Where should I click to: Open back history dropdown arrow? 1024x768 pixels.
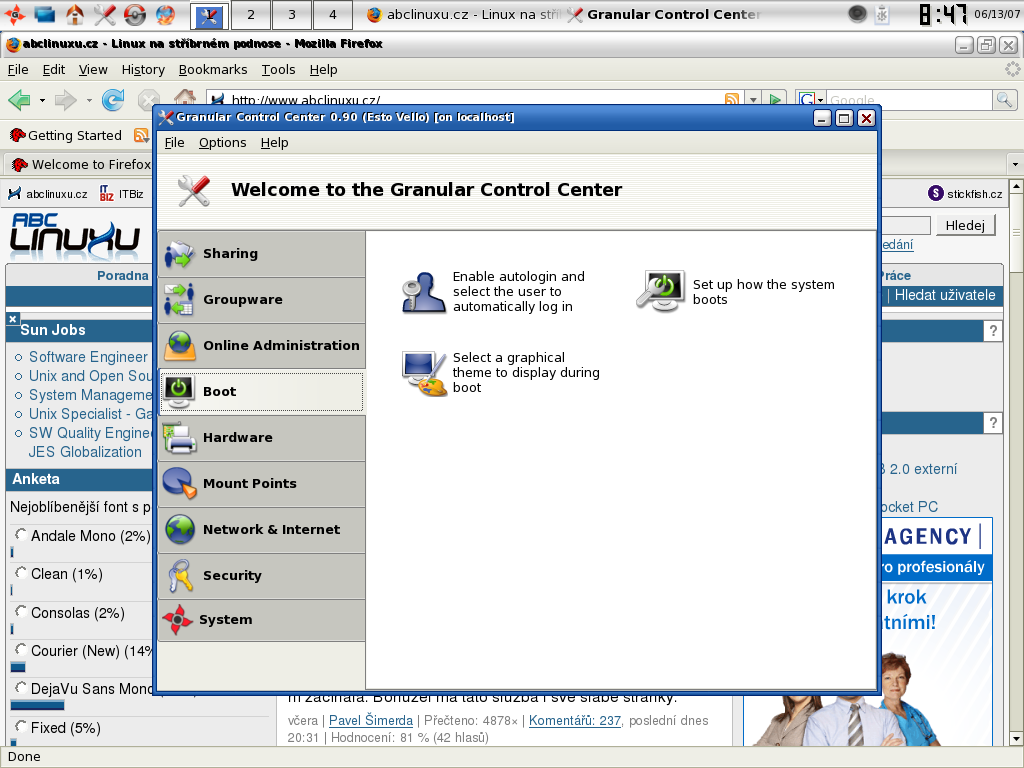(42, 101)
